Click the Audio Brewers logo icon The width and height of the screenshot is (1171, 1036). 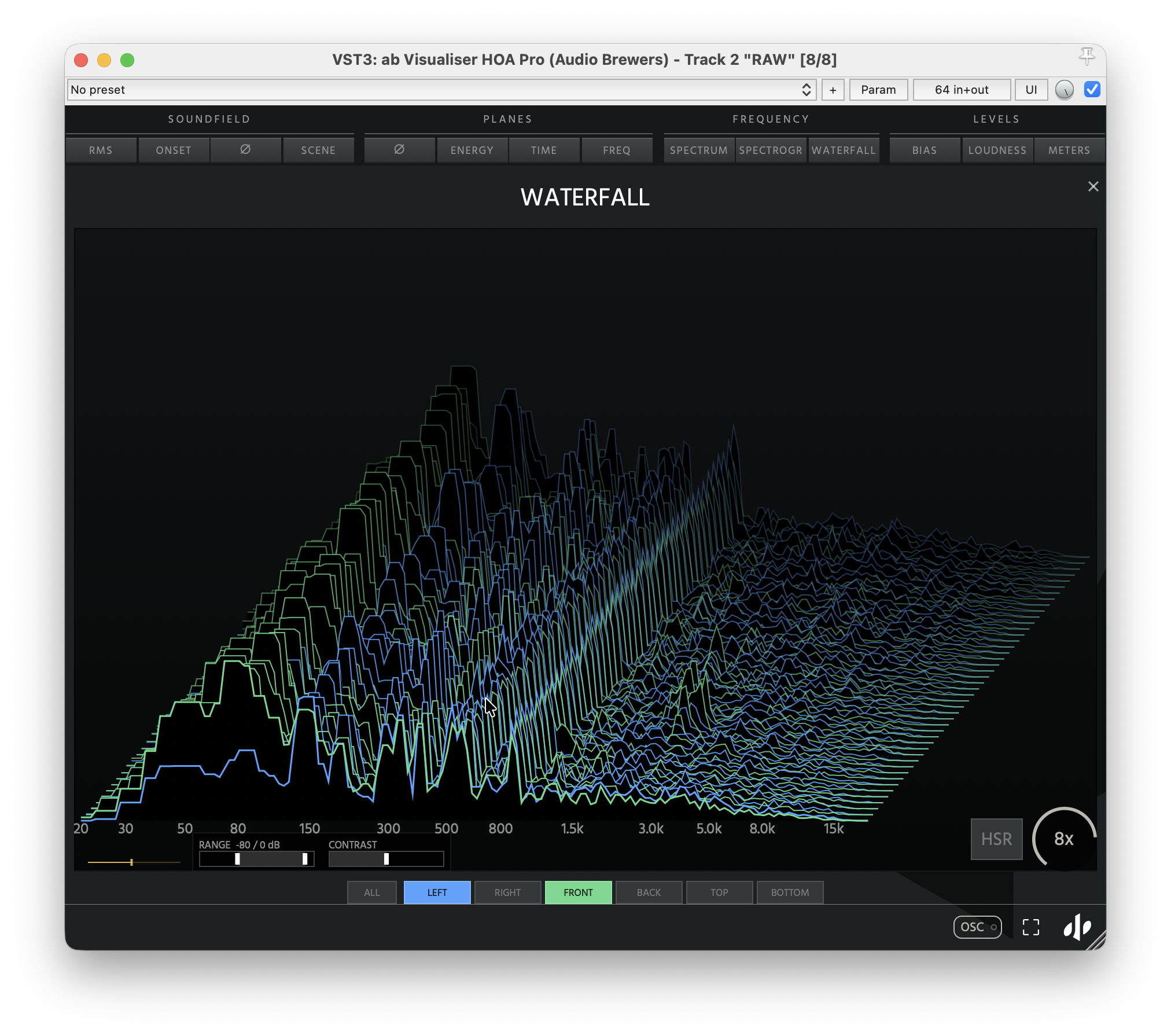(x=1077, y=927)
